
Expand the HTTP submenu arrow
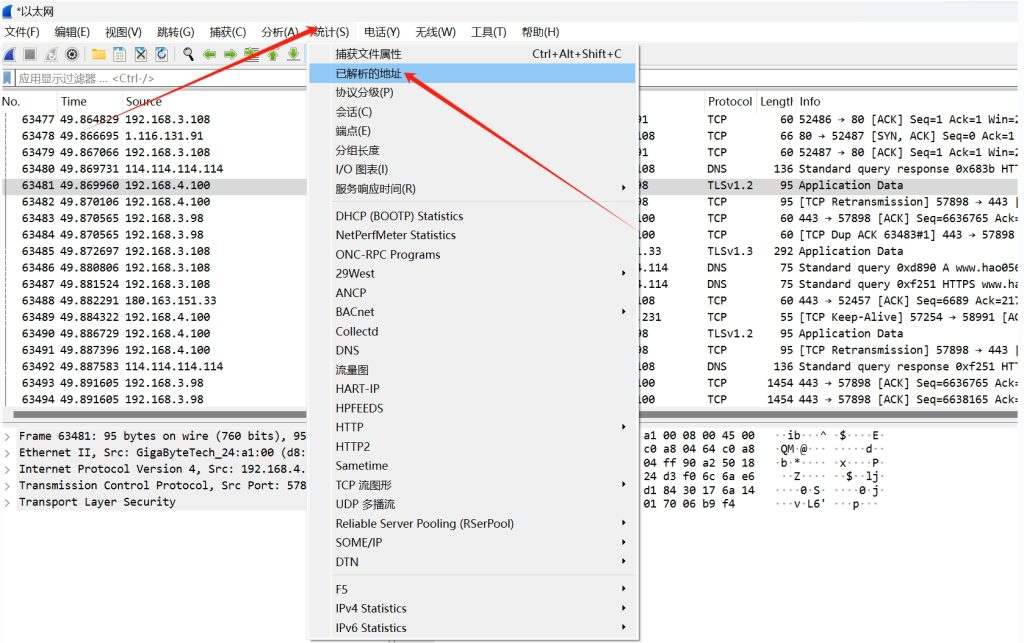tap(624, 427)
